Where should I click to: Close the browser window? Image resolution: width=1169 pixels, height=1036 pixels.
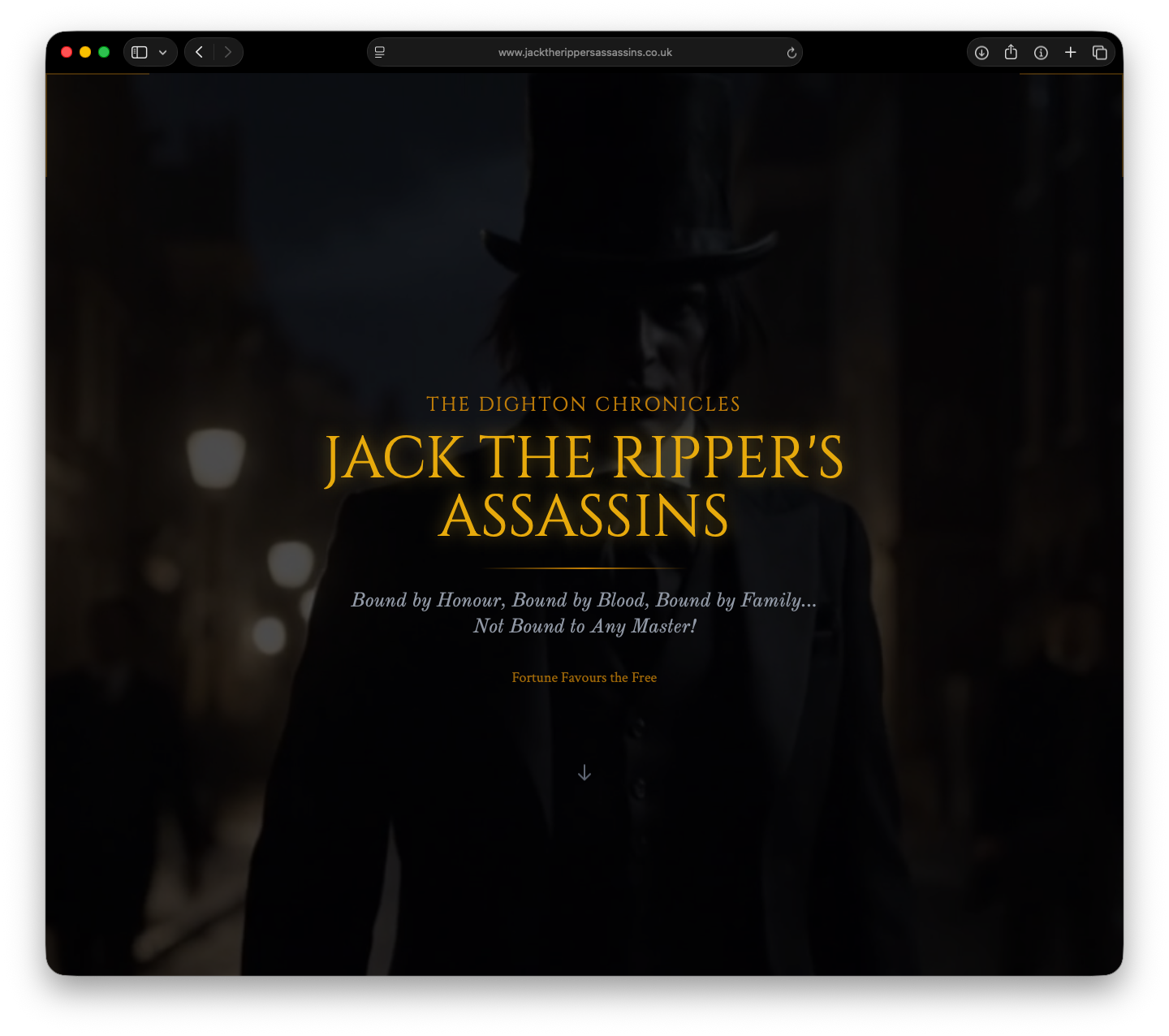[x=66, y=51]
